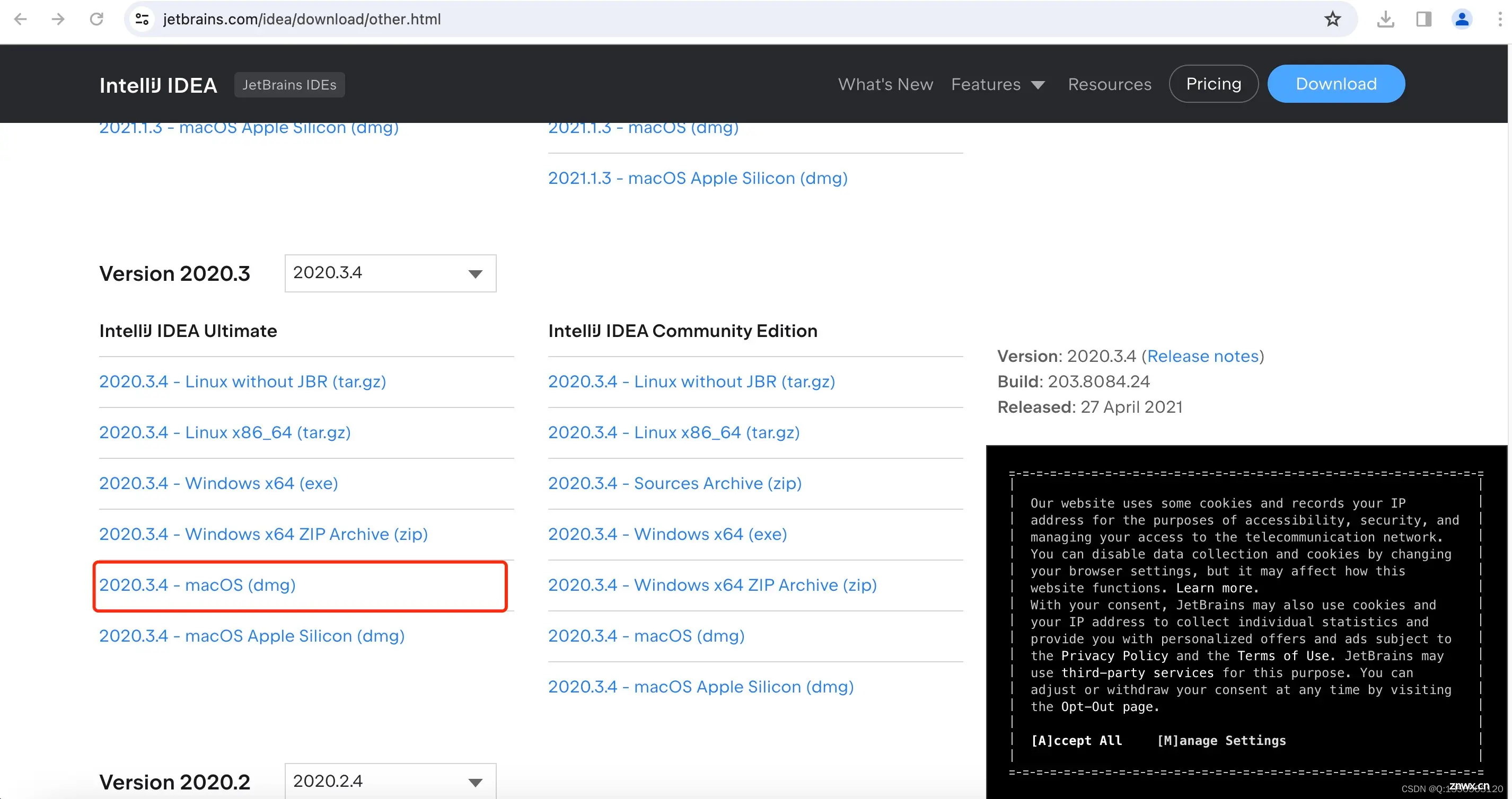1512x799 pixels.
Task: Click Resources menu item
Action: [1110, 83]
